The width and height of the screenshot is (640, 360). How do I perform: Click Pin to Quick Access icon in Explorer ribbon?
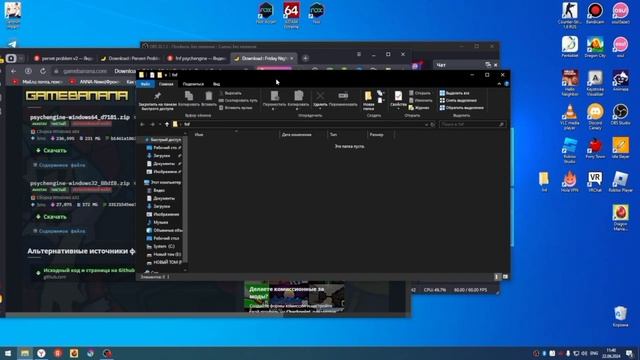[157, 96]
